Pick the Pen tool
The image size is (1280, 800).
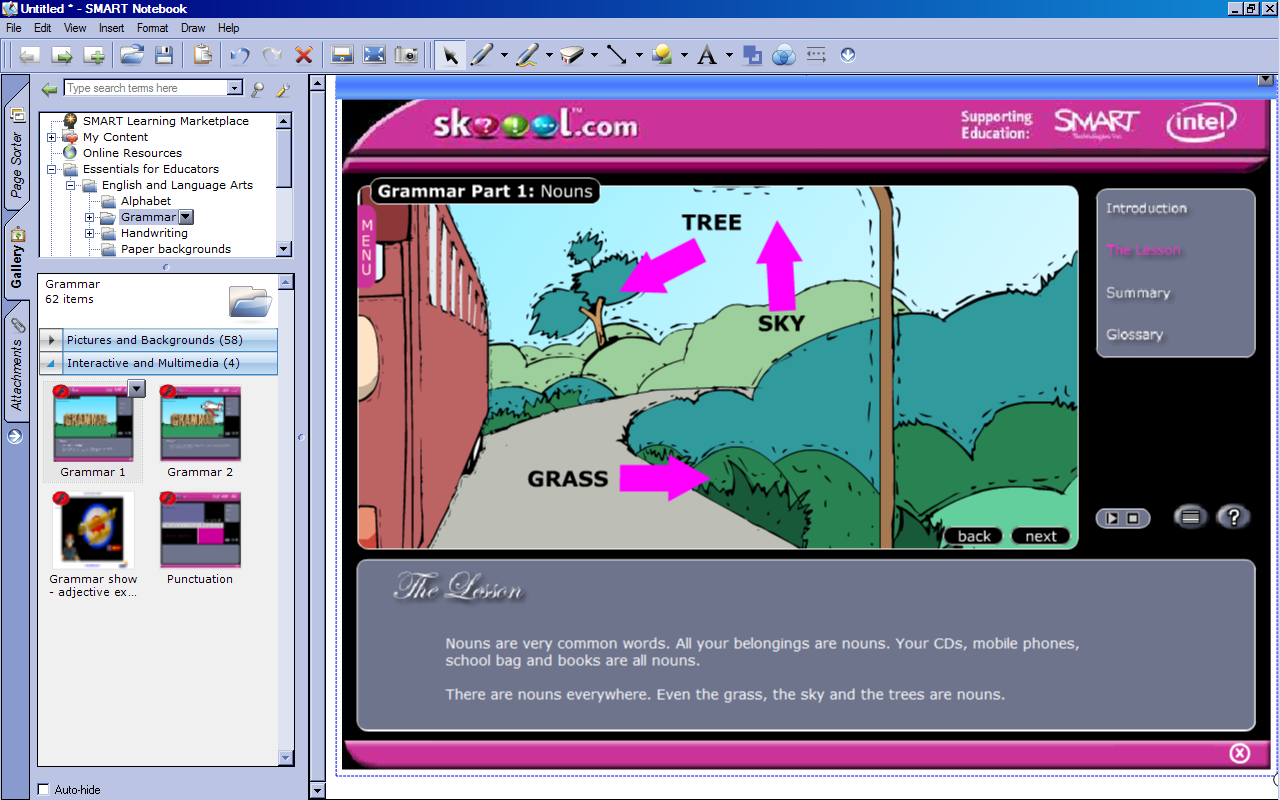pyautogui.click(x=482, y=55)
